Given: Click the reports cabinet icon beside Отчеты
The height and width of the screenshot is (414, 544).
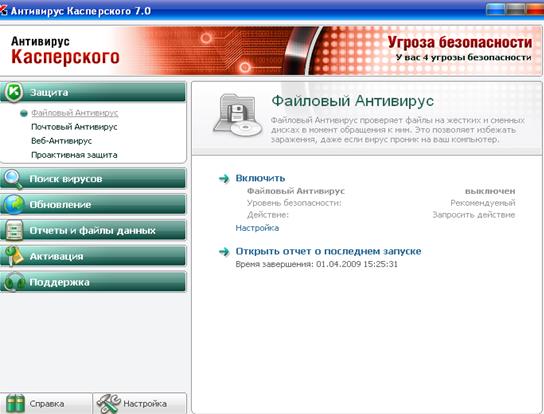Looking at the screenshot, I should [14, 230].
